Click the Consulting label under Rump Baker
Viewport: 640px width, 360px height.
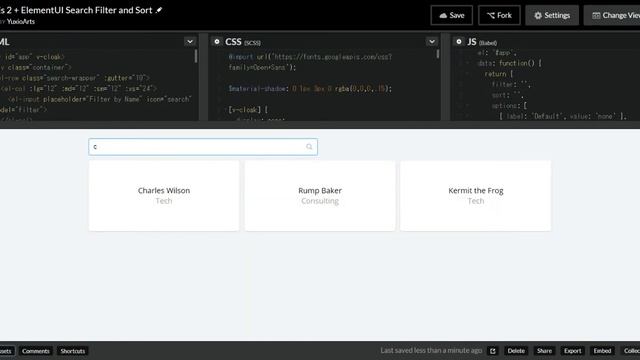coord(320,201)
